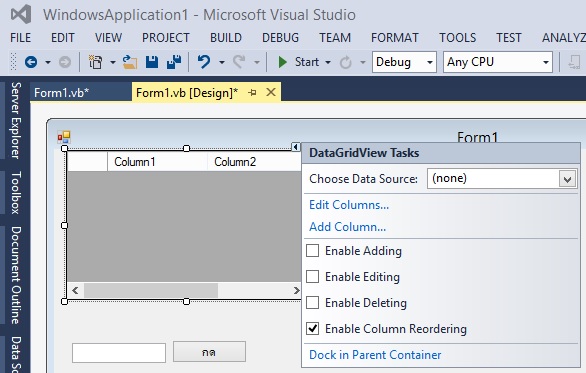Viewport: 586px width, 373px height.
Task: Click the grayed device icon after Any CPU
Action: (x=574, y=62)
